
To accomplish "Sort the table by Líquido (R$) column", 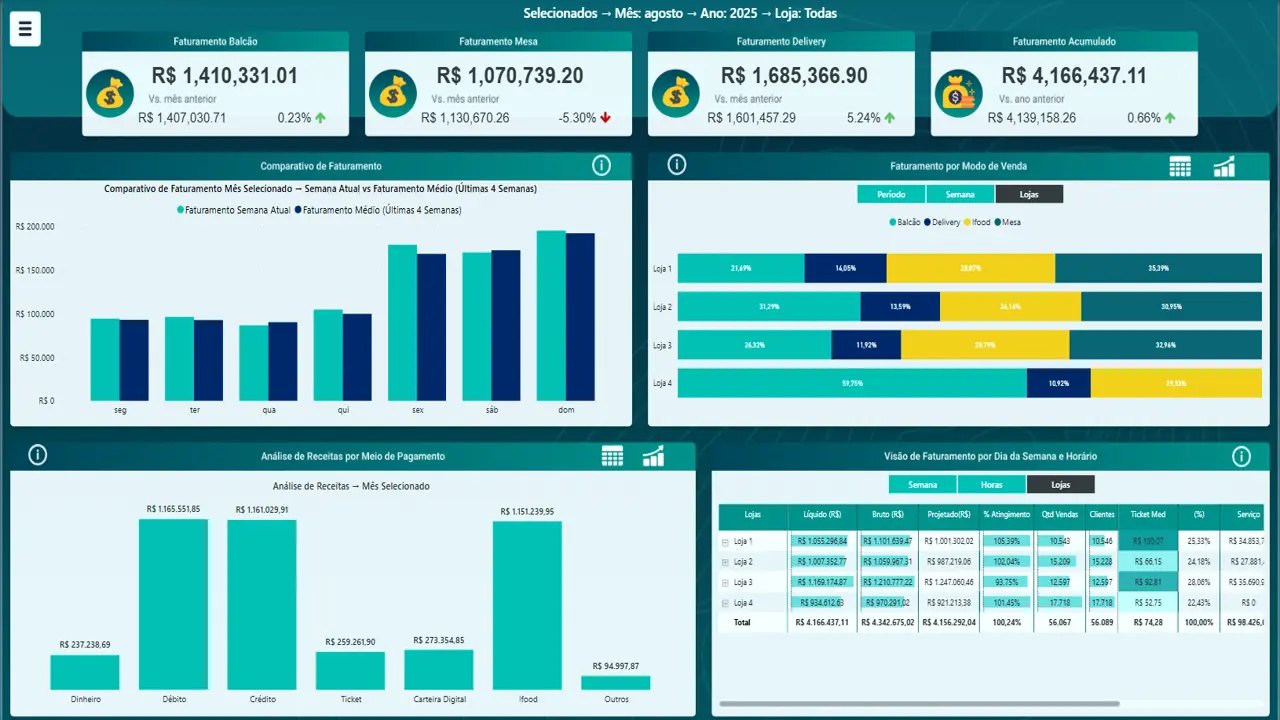I will point(822,514).
